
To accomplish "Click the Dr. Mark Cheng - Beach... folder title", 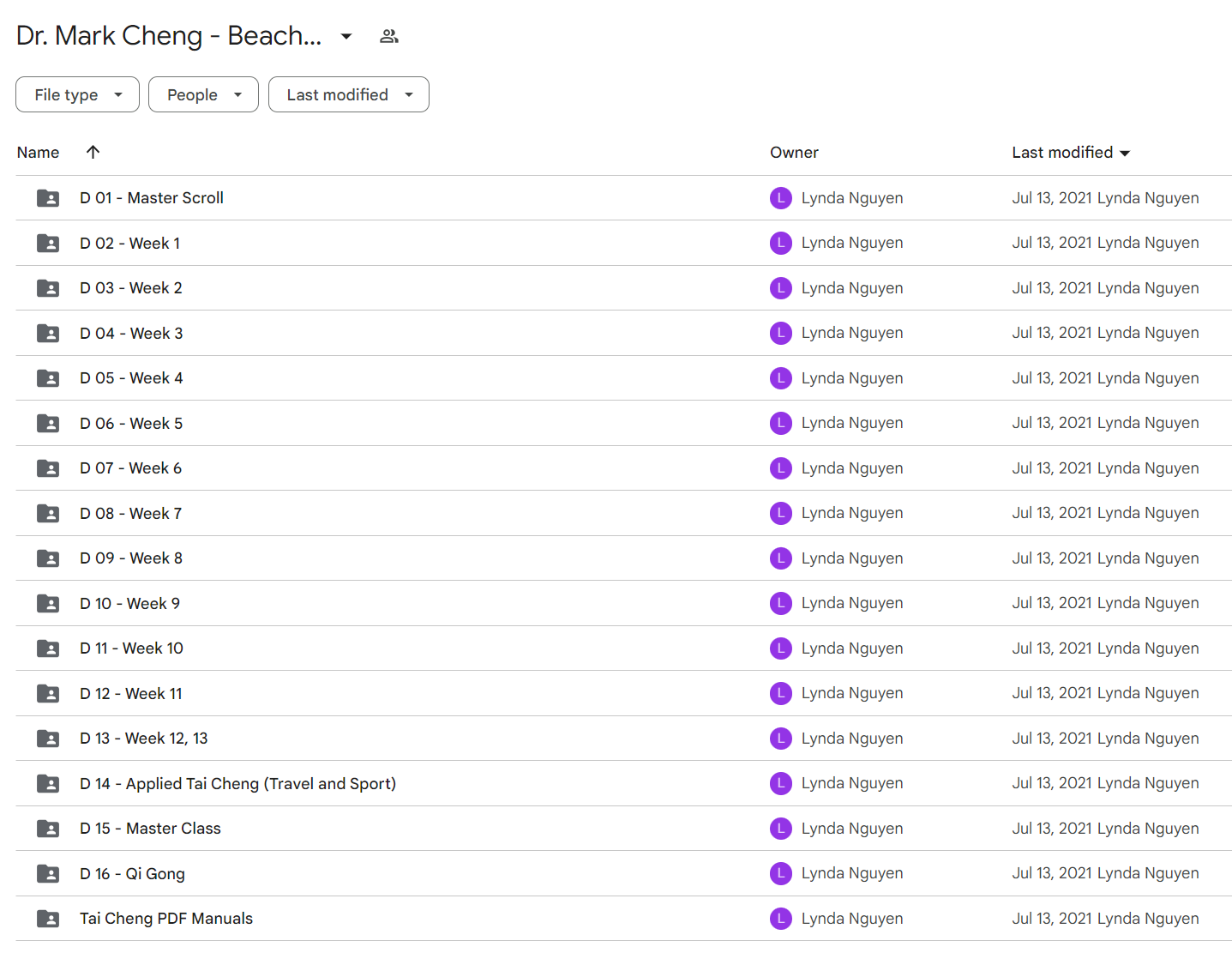I will click(169, 36).
